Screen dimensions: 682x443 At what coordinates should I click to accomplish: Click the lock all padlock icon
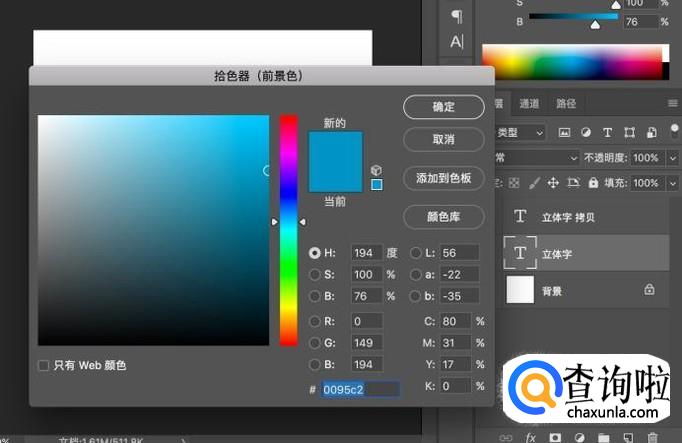(593, 183)
